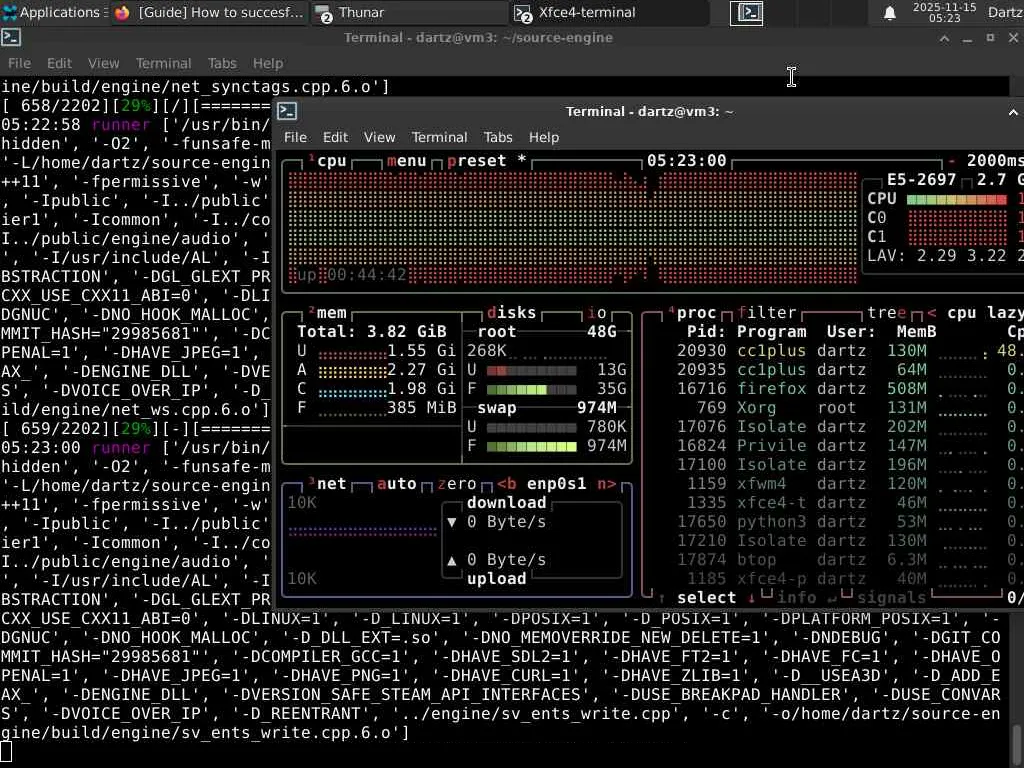Open the btop menu button
This screenshot has width=1024, height=768.
point(406,161)
